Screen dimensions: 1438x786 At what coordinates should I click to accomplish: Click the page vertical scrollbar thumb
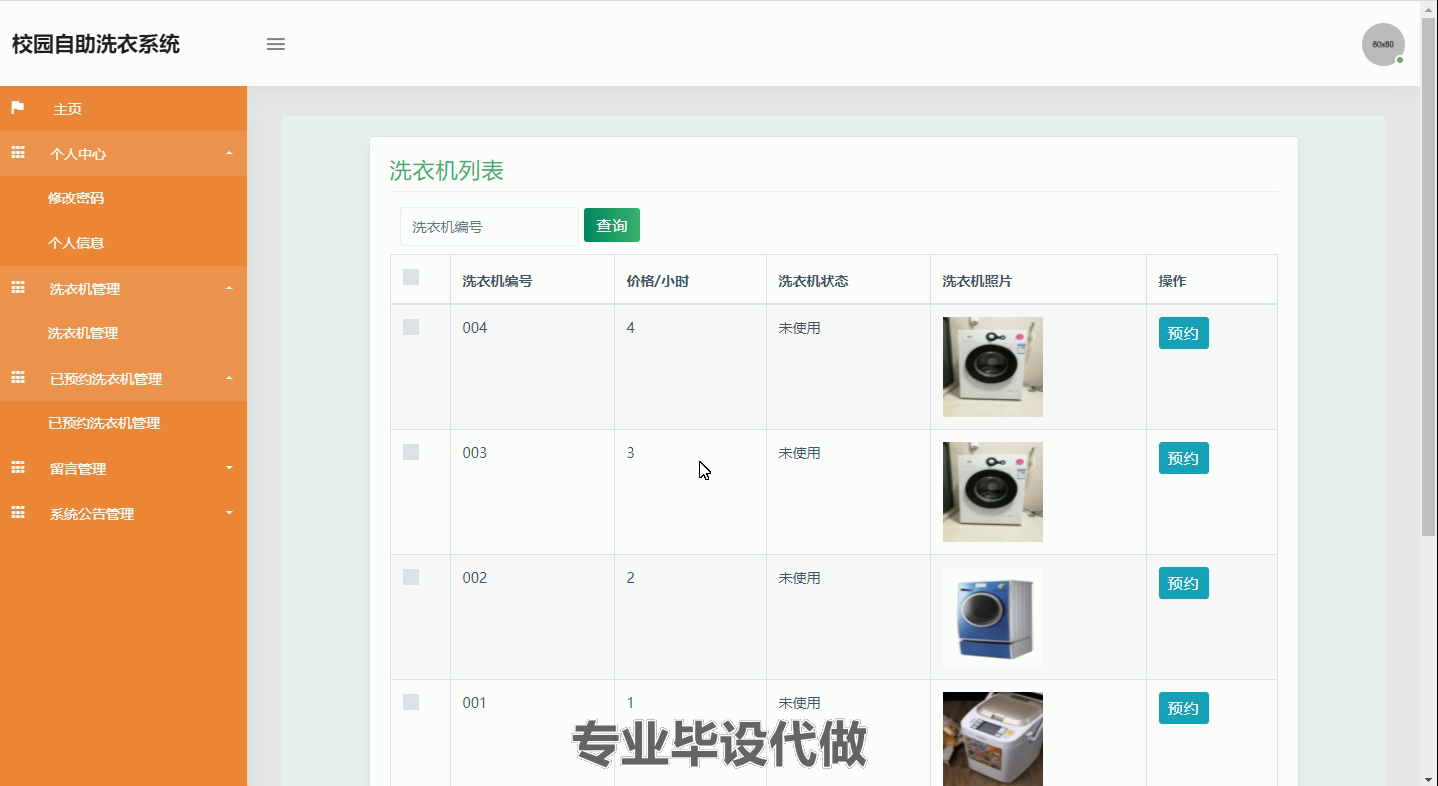1429,277
